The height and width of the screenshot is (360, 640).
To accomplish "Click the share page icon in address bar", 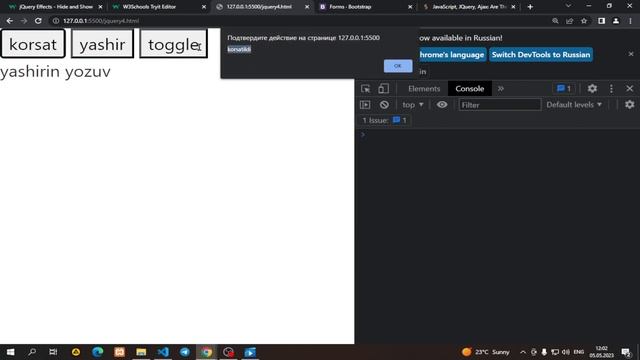I will (x=569, y=21).
